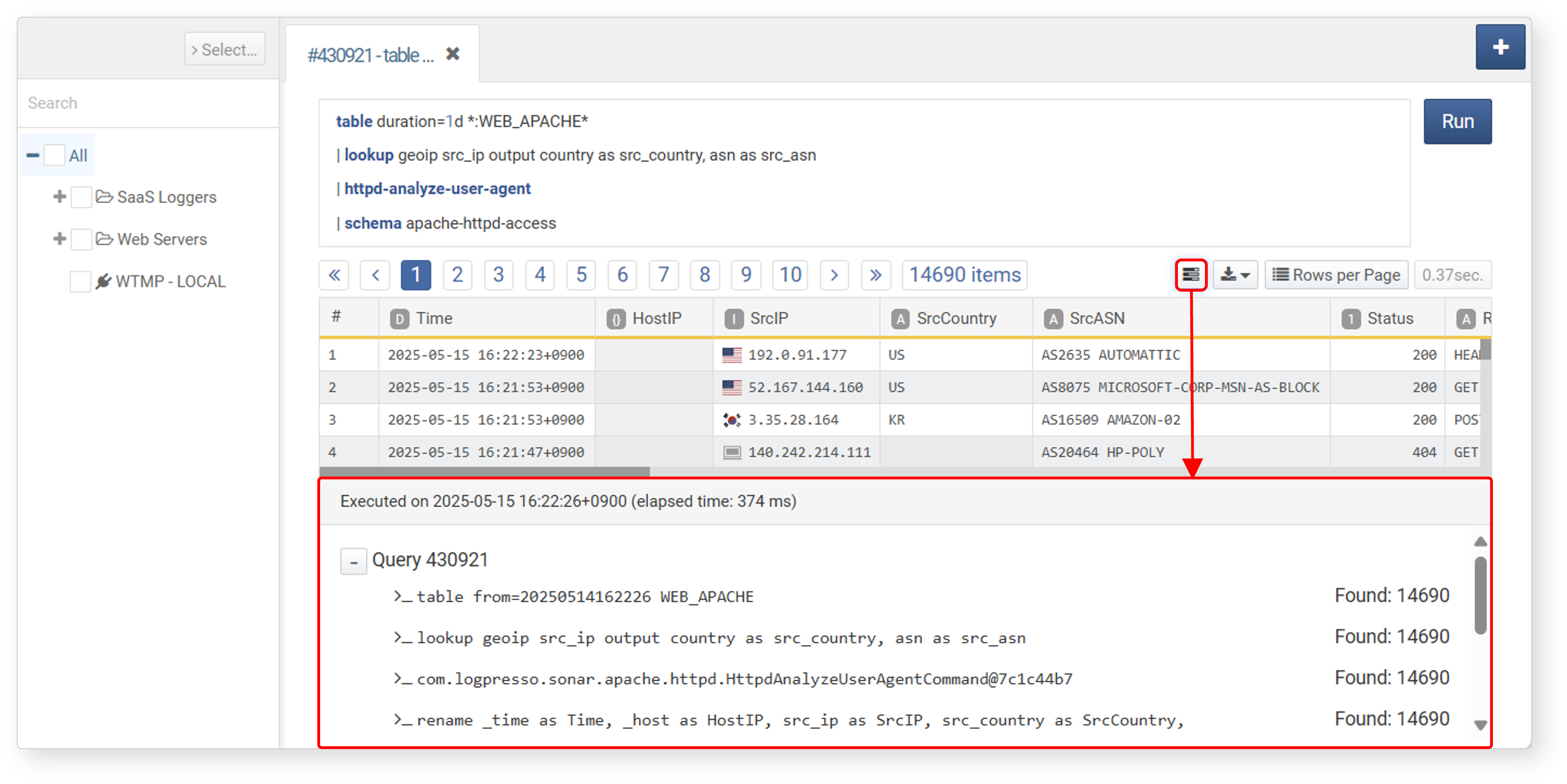Click the Rows per Page button
Screen dimensions: 1567x784
[1336, 275]
